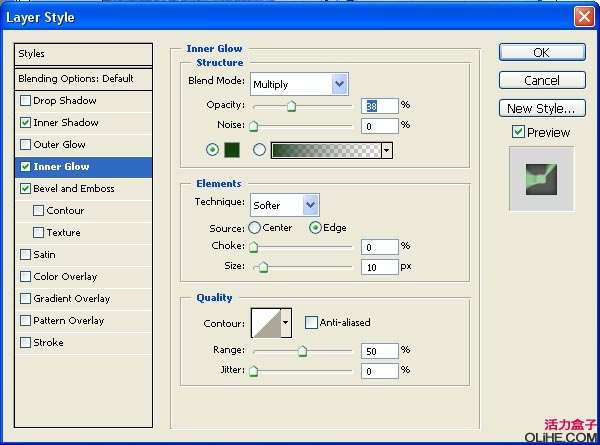Image resolution: width=600 pixels, height=445 pixels.
Task: Open the Contour picker dropdown arrow
Action: 286,323
